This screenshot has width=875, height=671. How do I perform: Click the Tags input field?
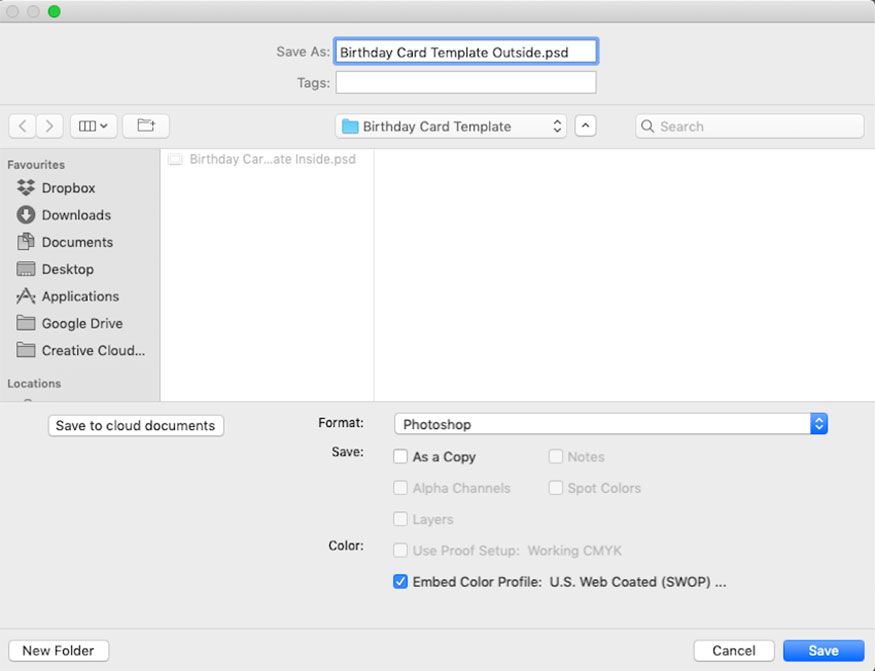click(x=466, y=83)
